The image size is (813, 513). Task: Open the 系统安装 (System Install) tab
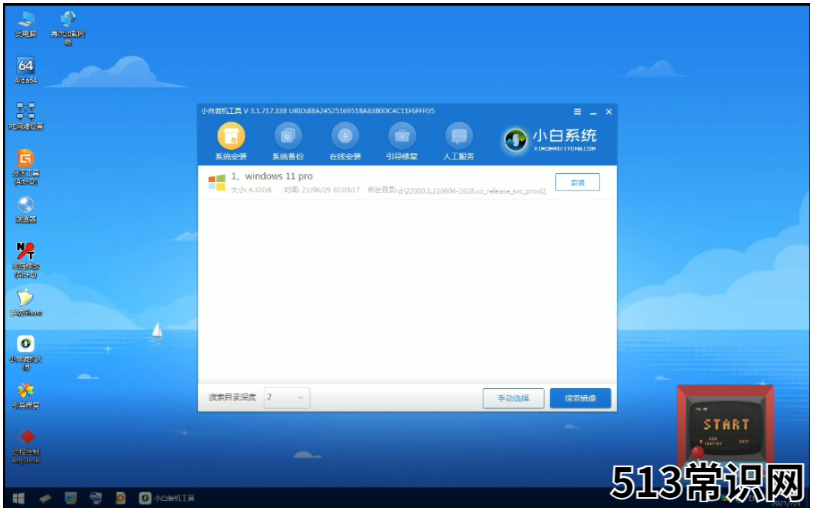pyautogui.click(x=230, y=141)
